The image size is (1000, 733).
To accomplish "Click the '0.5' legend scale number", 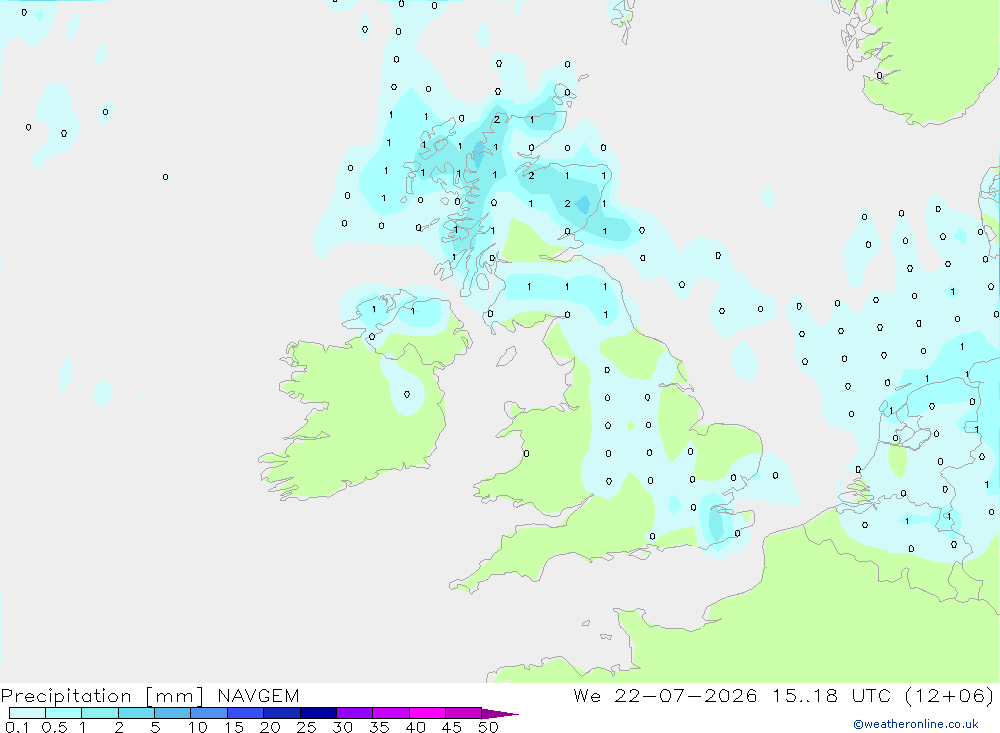I will [x=54, y=727].
